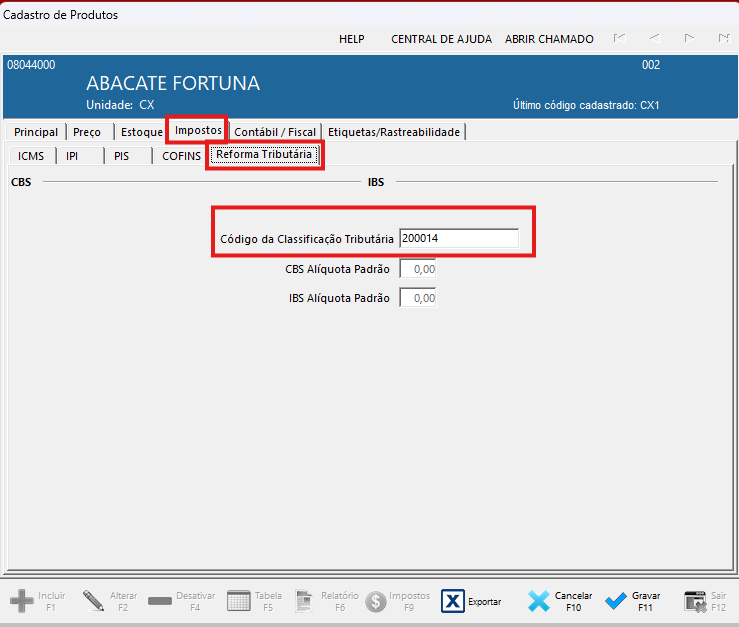Go to previous record navigation arrow
Image resolution: width=739 pixels, height=627 pixels.
click(654, 39)
